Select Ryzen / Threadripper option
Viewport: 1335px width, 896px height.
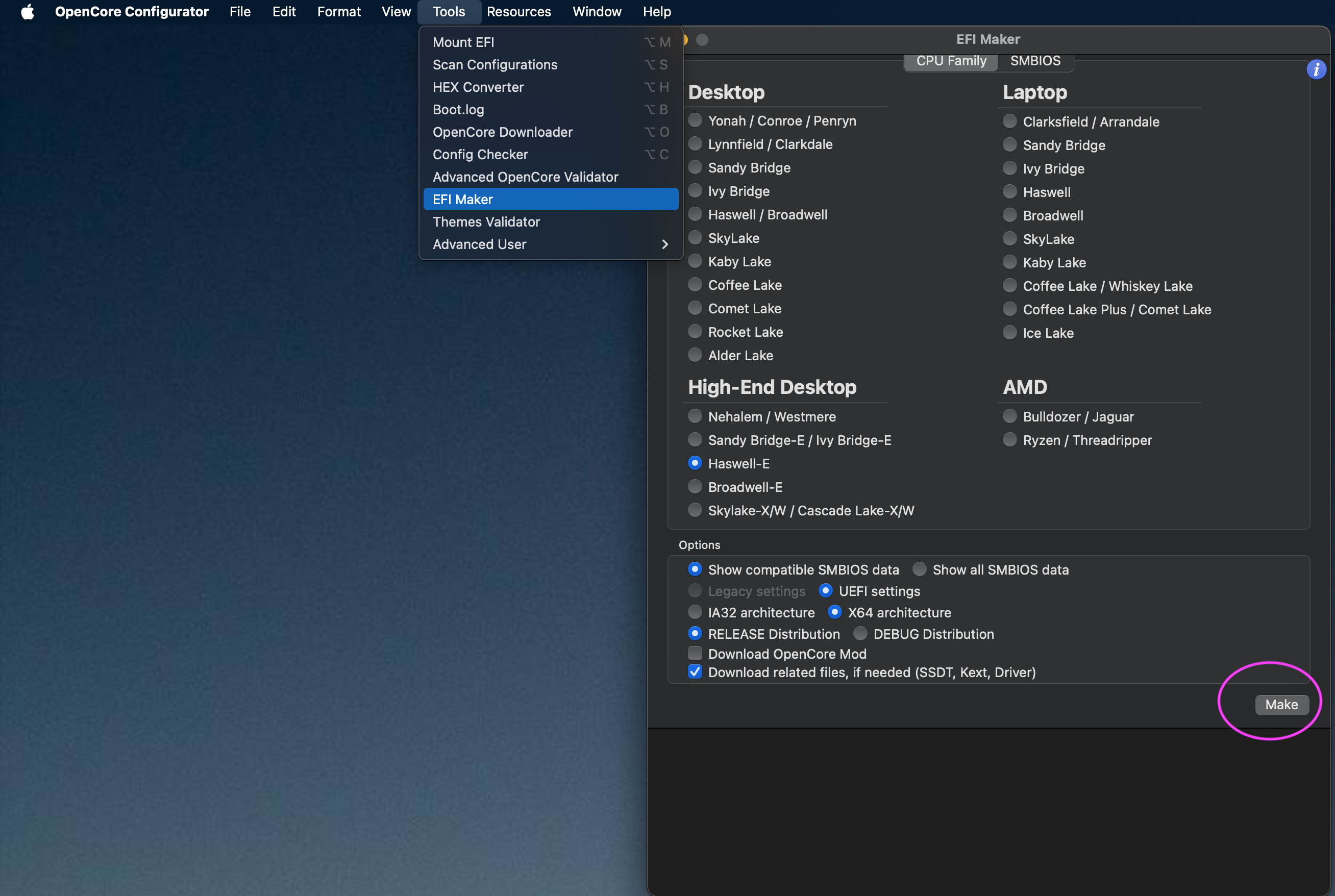(x=1010, y=439)
